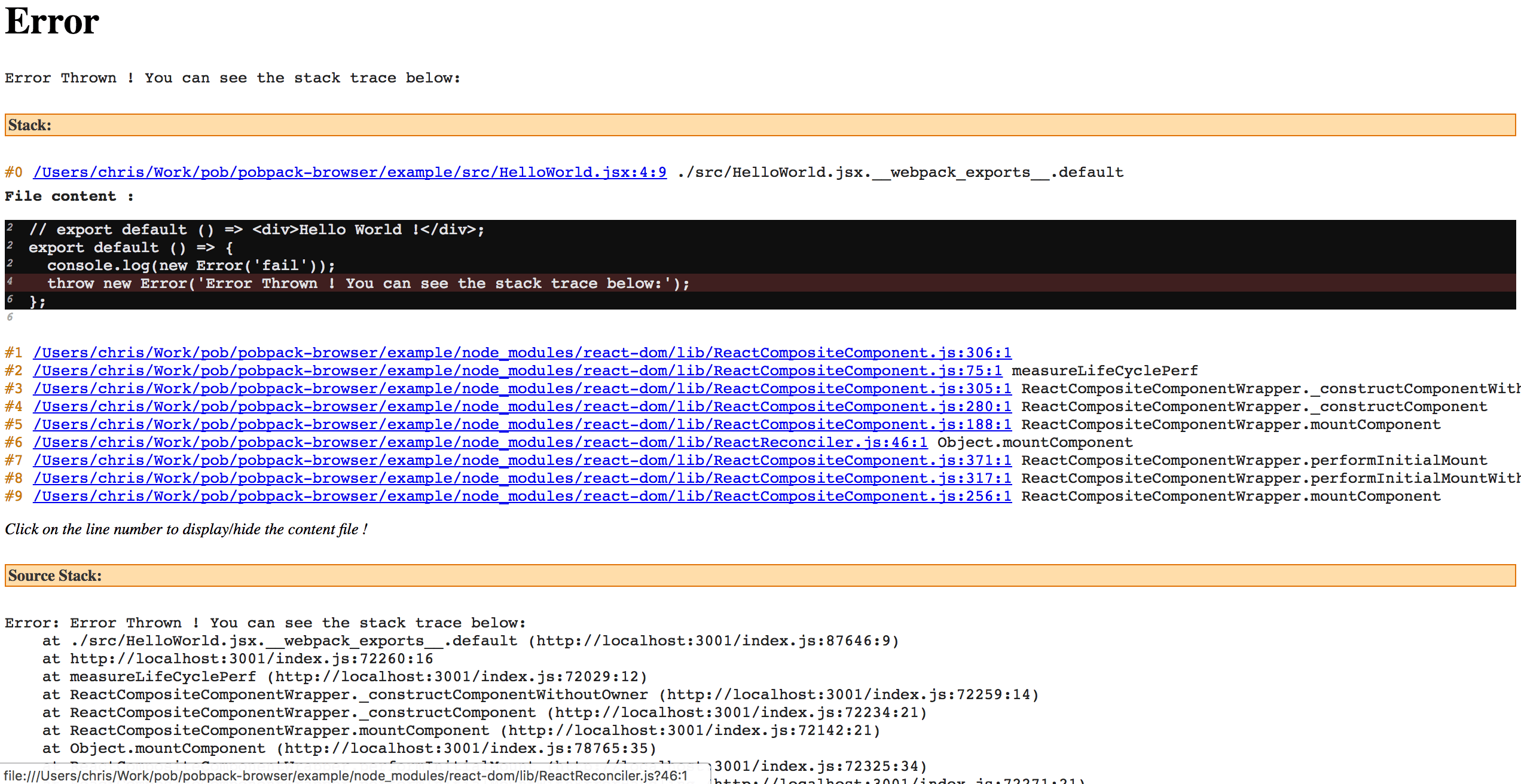Toggle line number 4 to hide file content
The image size is (1521, 784).
pyautogui.click(x=11, y=280)
